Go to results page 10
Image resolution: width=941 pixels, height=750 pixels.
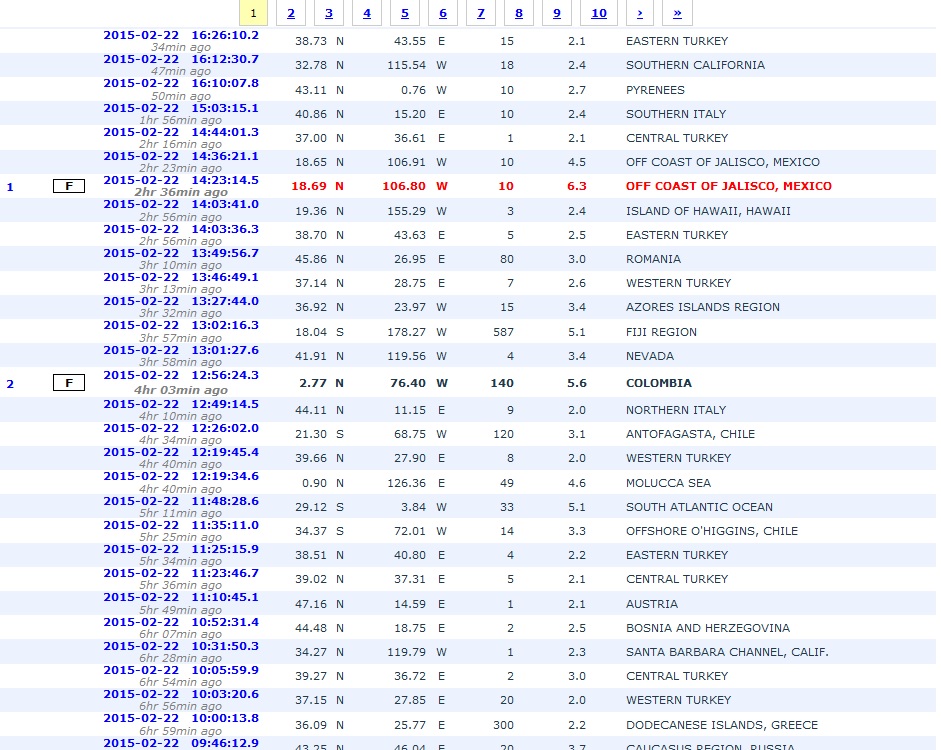599,13
